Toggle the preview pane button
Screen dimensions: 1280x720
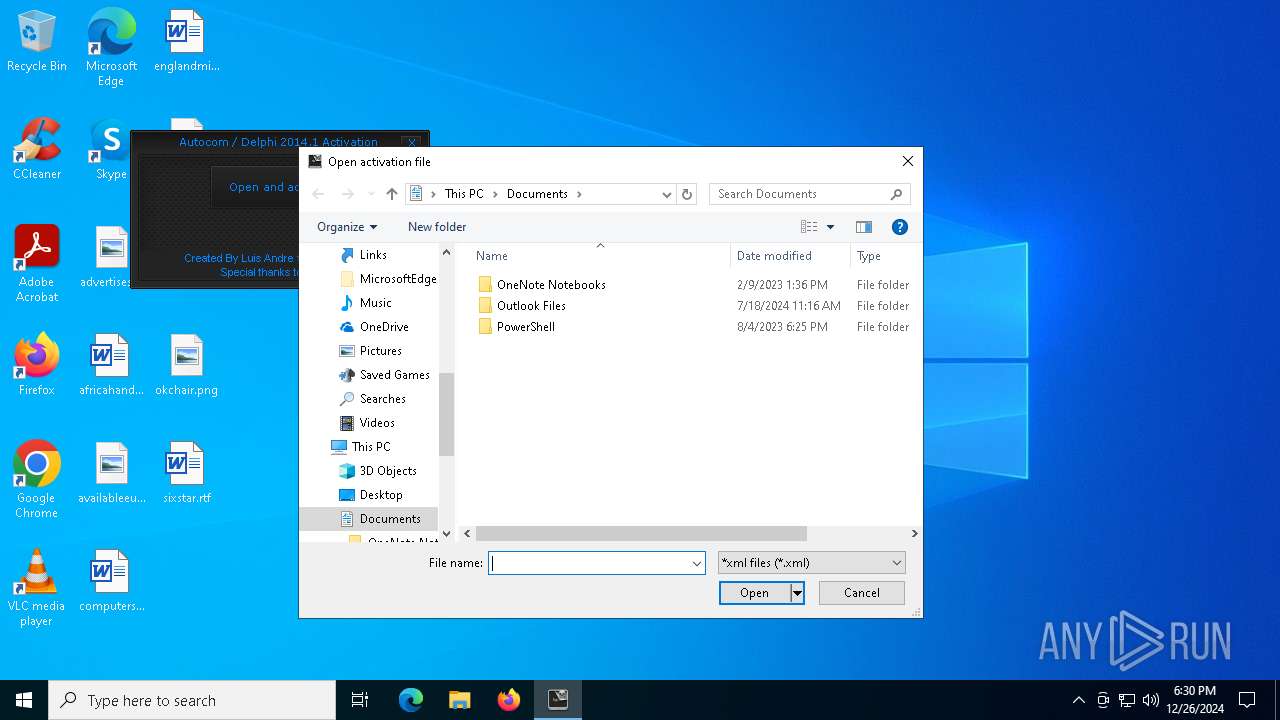(864, 227)
